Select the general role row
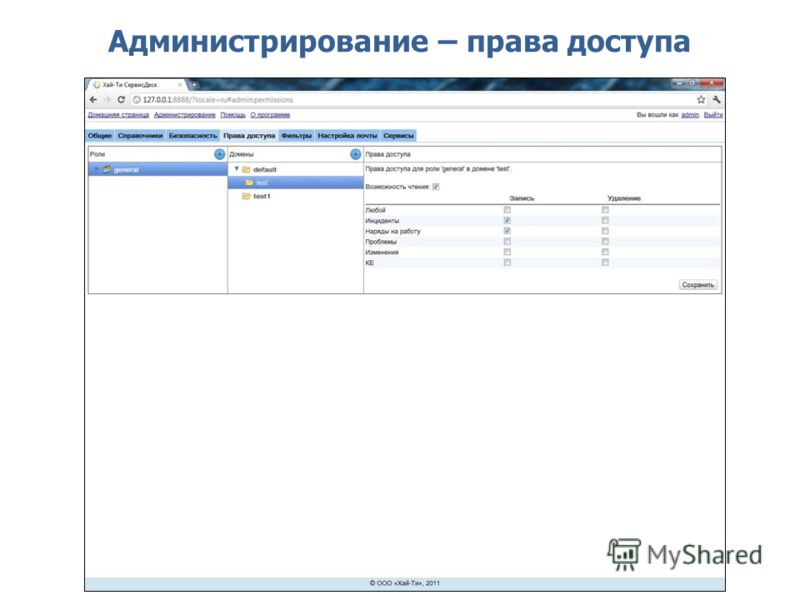This screenshot has width=800, height=600. tap(158, 169)
